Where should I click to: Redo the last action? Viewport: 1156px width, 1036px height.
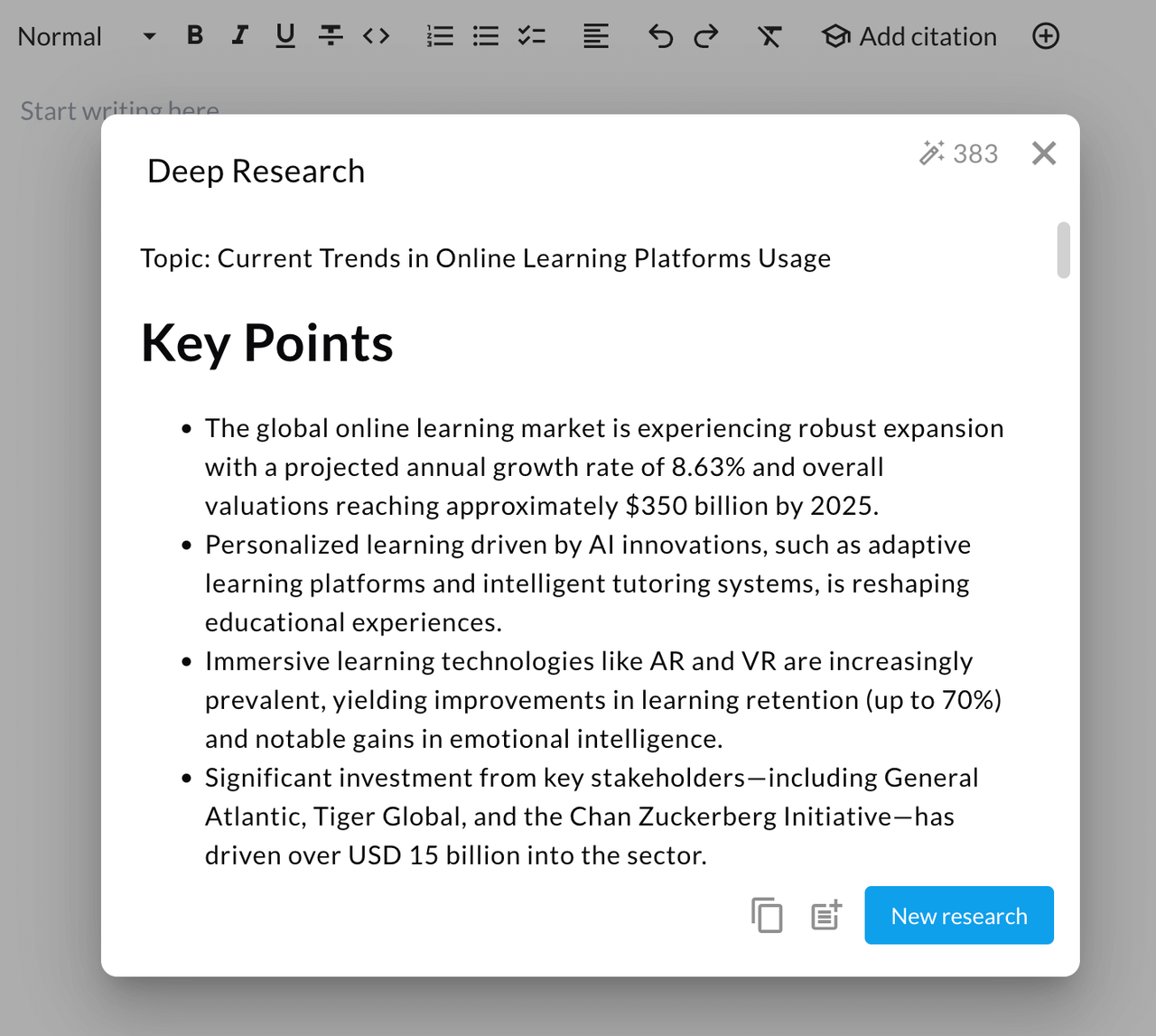click(x=706, y=36)
